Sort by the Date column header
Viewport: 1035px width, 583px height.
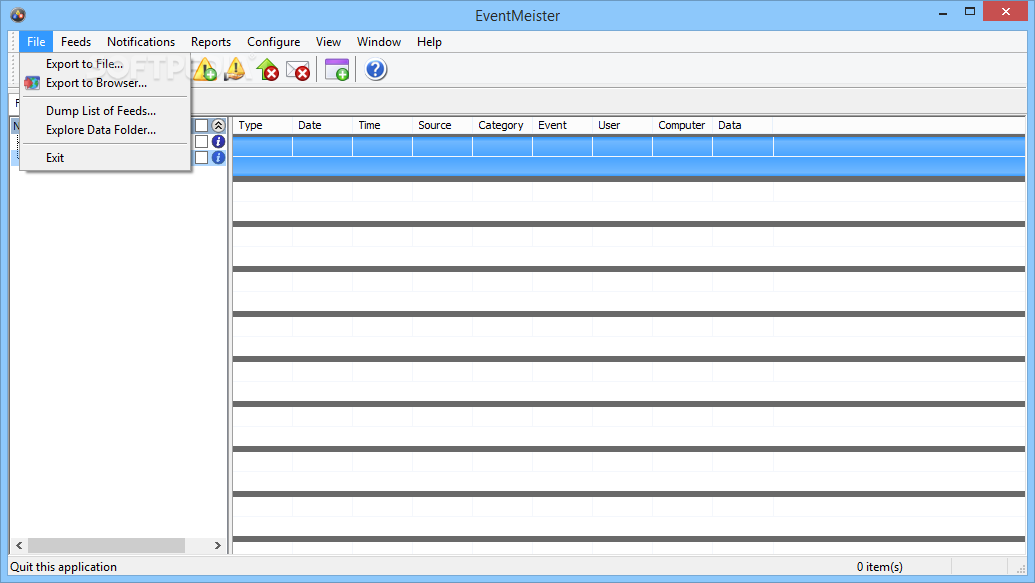coord(322,125)
